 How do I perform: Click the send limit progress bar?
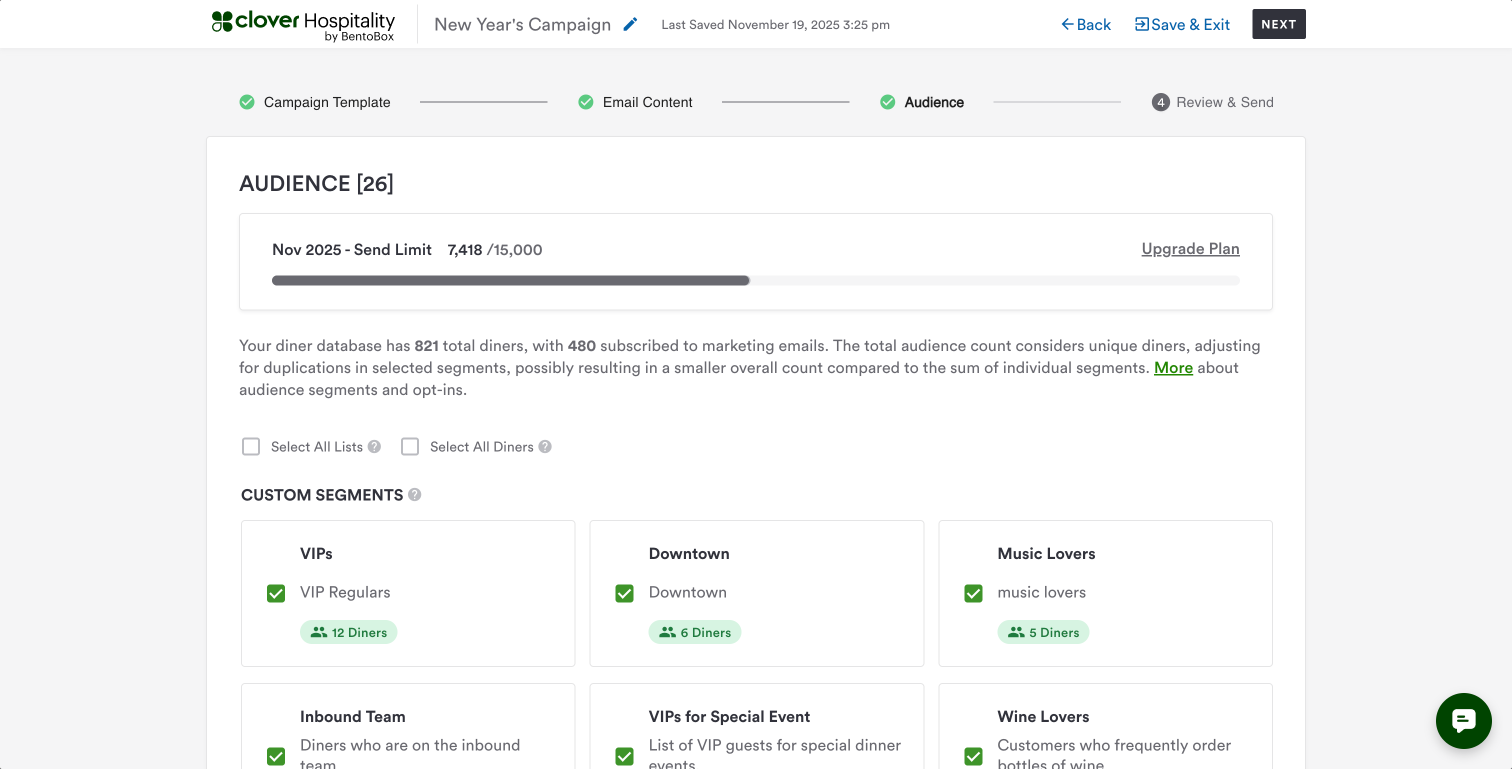[x=755, y=281]
